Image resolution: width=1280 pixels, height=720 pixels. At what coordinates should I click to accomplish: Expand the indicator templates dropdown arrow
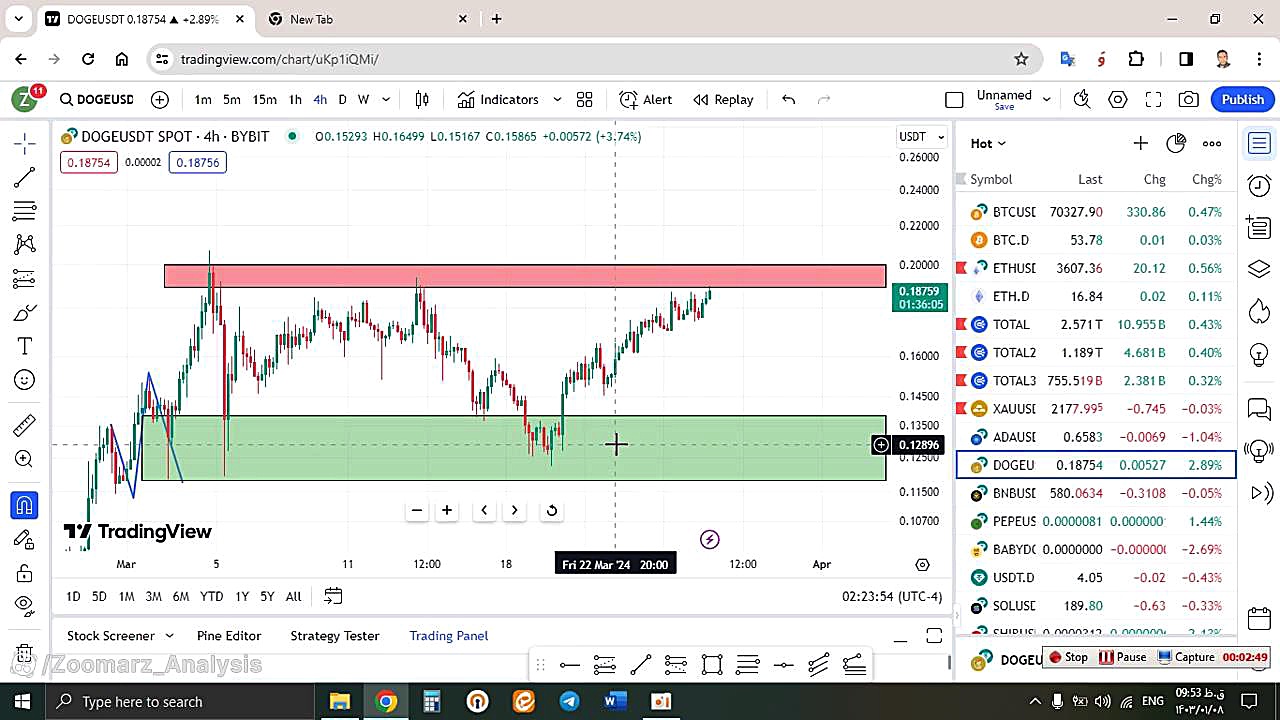(x=557, y=99)
